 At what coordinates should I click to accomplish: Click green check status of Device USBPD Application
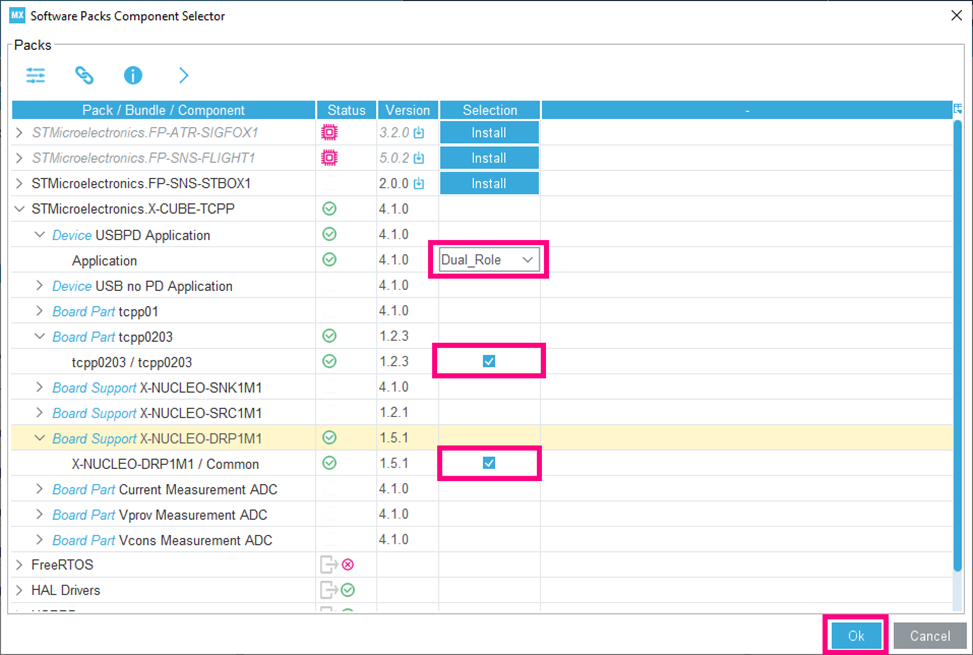click(330, 234)
